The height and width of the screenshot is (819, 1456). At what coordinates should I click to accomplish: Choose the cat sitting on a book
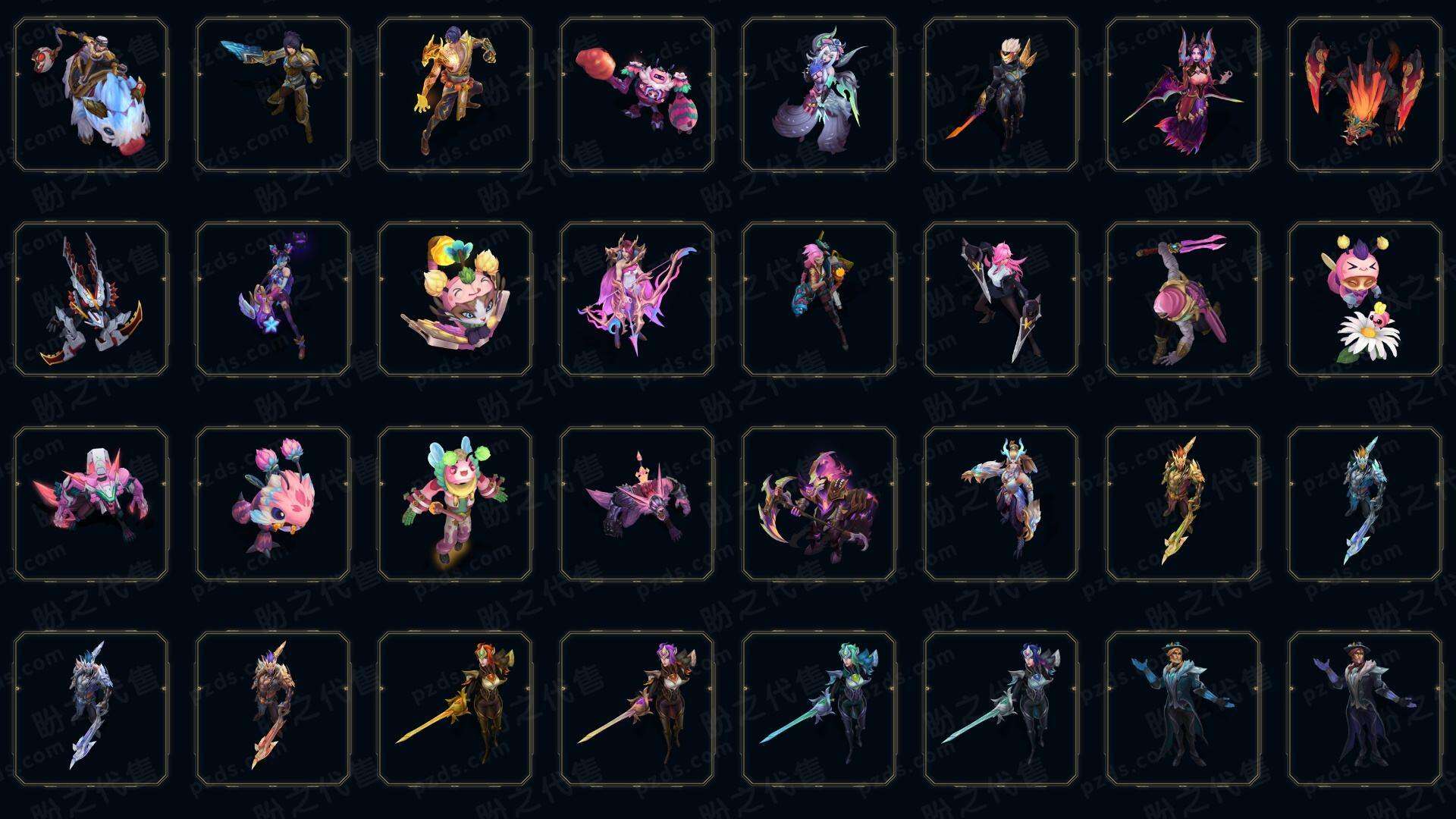click(x=455, y=300)
